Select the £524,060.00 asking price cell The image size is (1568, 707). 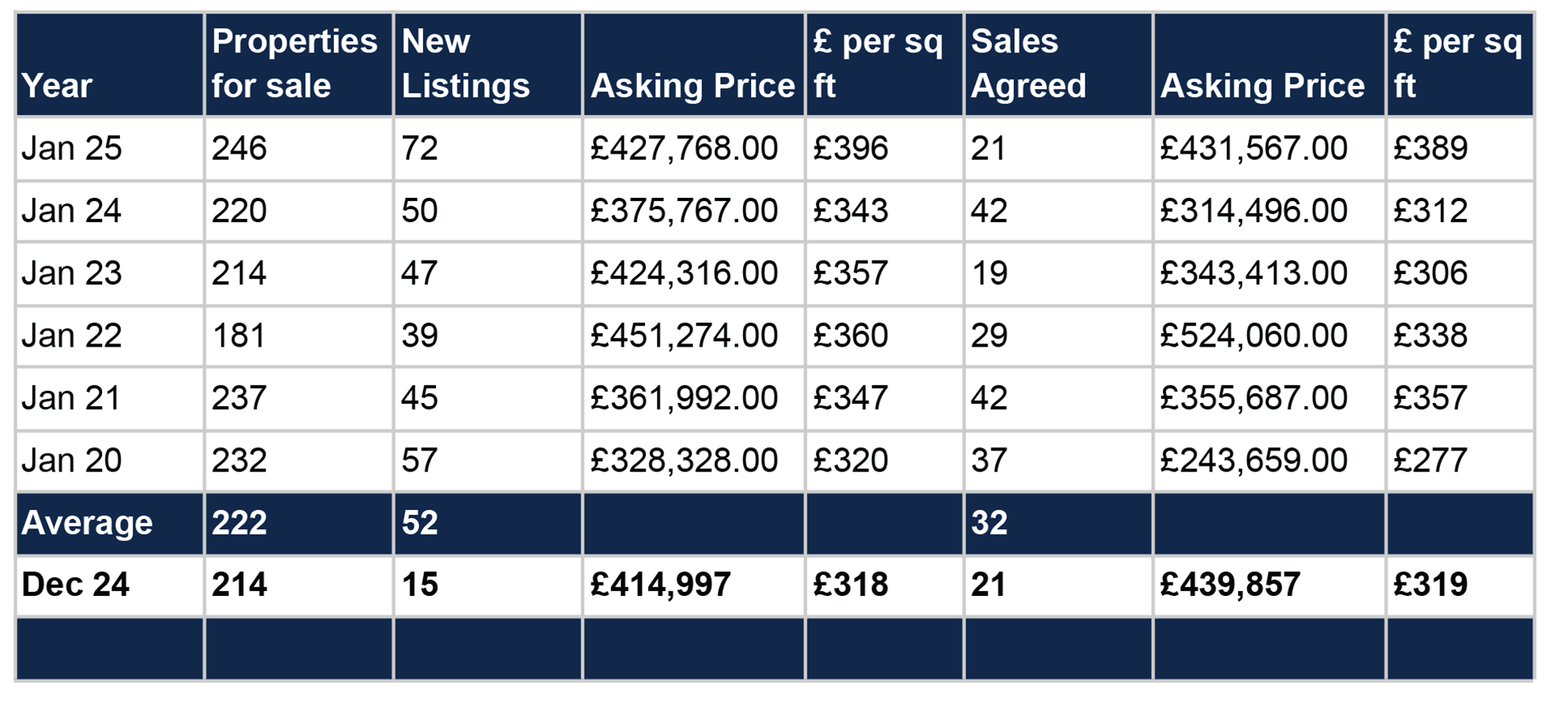1253,335
